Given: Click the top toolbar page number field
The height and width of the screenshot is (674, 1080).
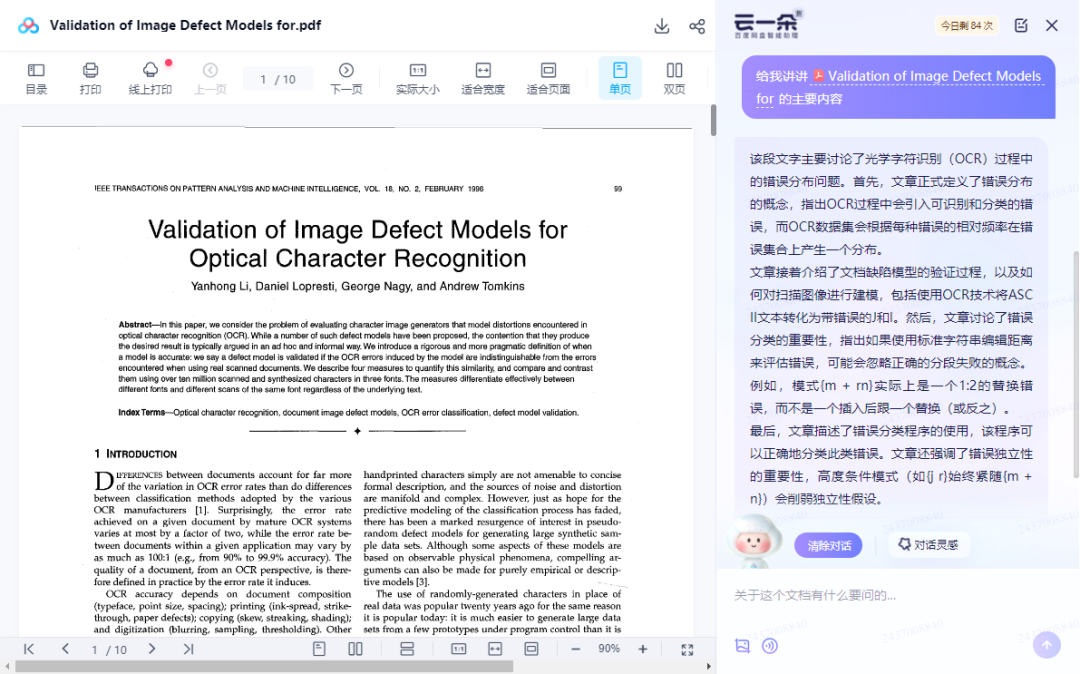Looking at the screenshot, I should click(278, 79).
